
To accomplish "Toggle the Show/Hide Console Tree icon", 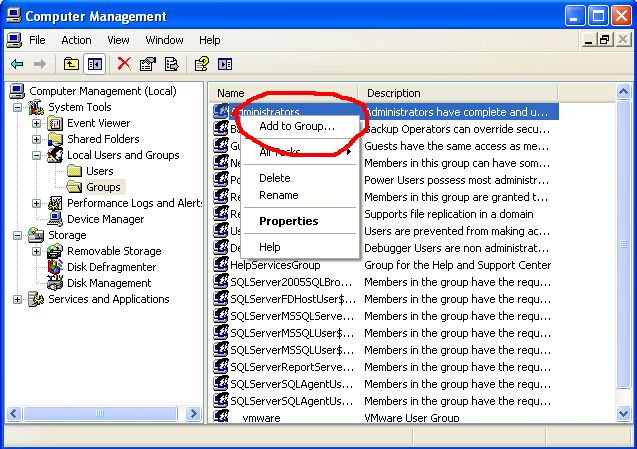I will [95, 64].
